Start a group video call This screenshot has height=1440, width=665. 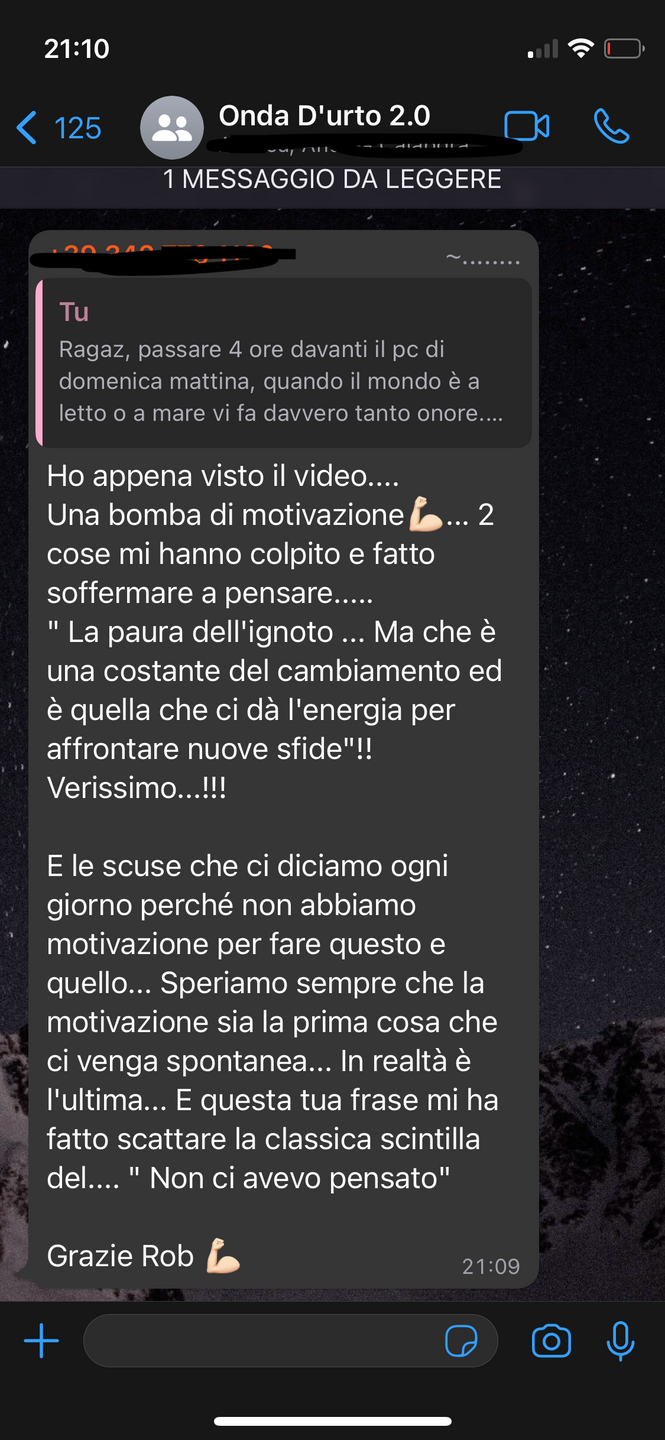527,126
